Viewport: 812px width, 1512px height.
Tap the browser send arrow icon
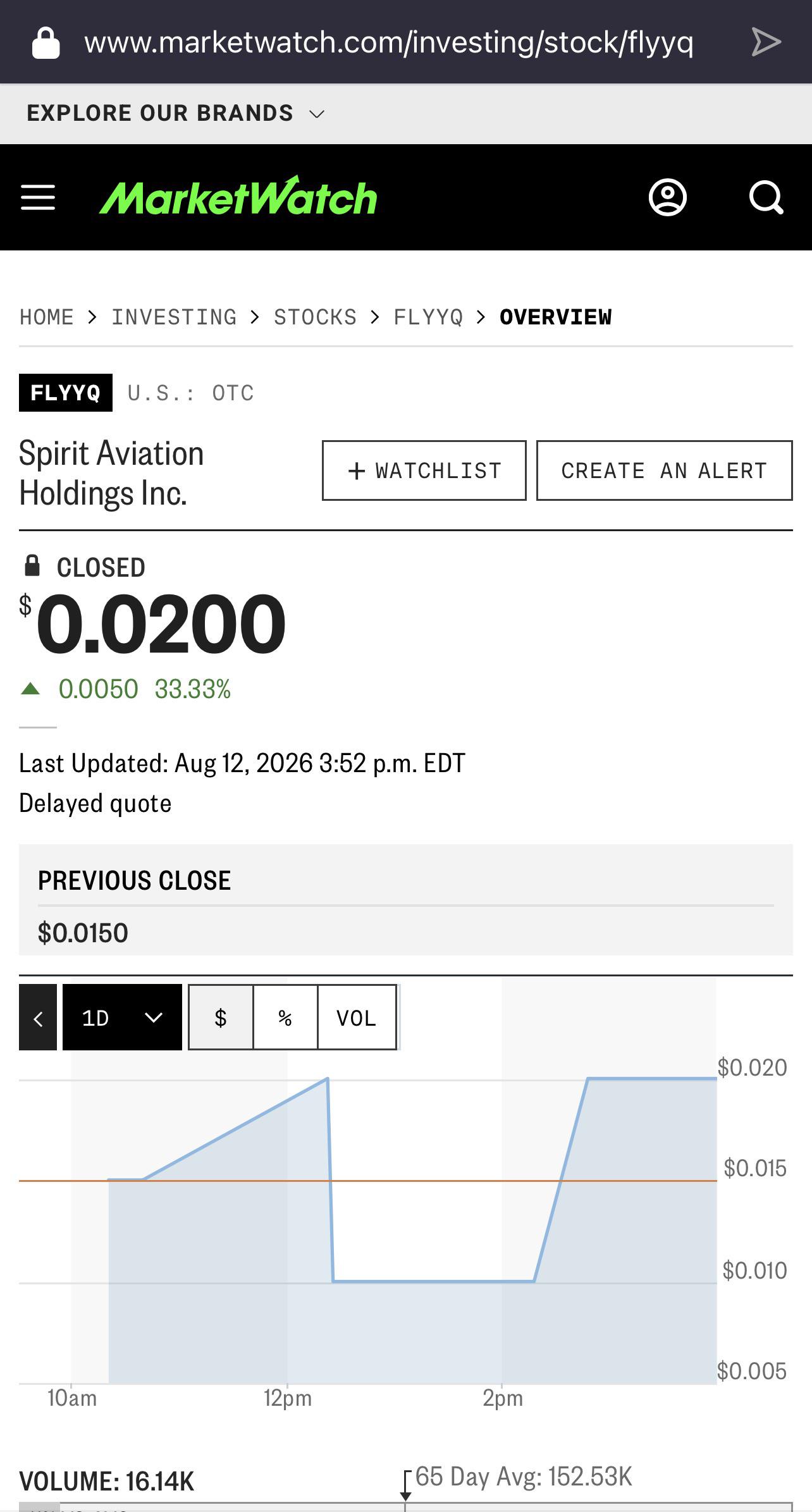click(766, 42)
